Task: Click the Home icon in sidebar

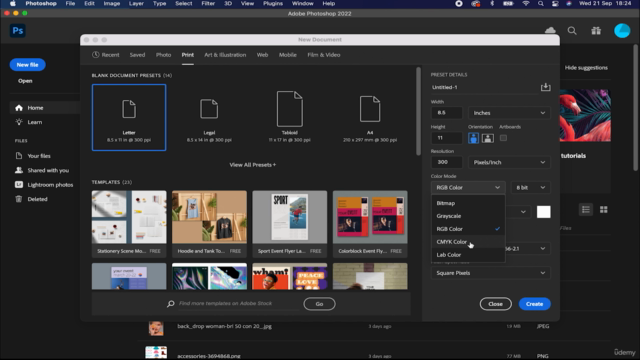Action: click(x=19, y=108)
